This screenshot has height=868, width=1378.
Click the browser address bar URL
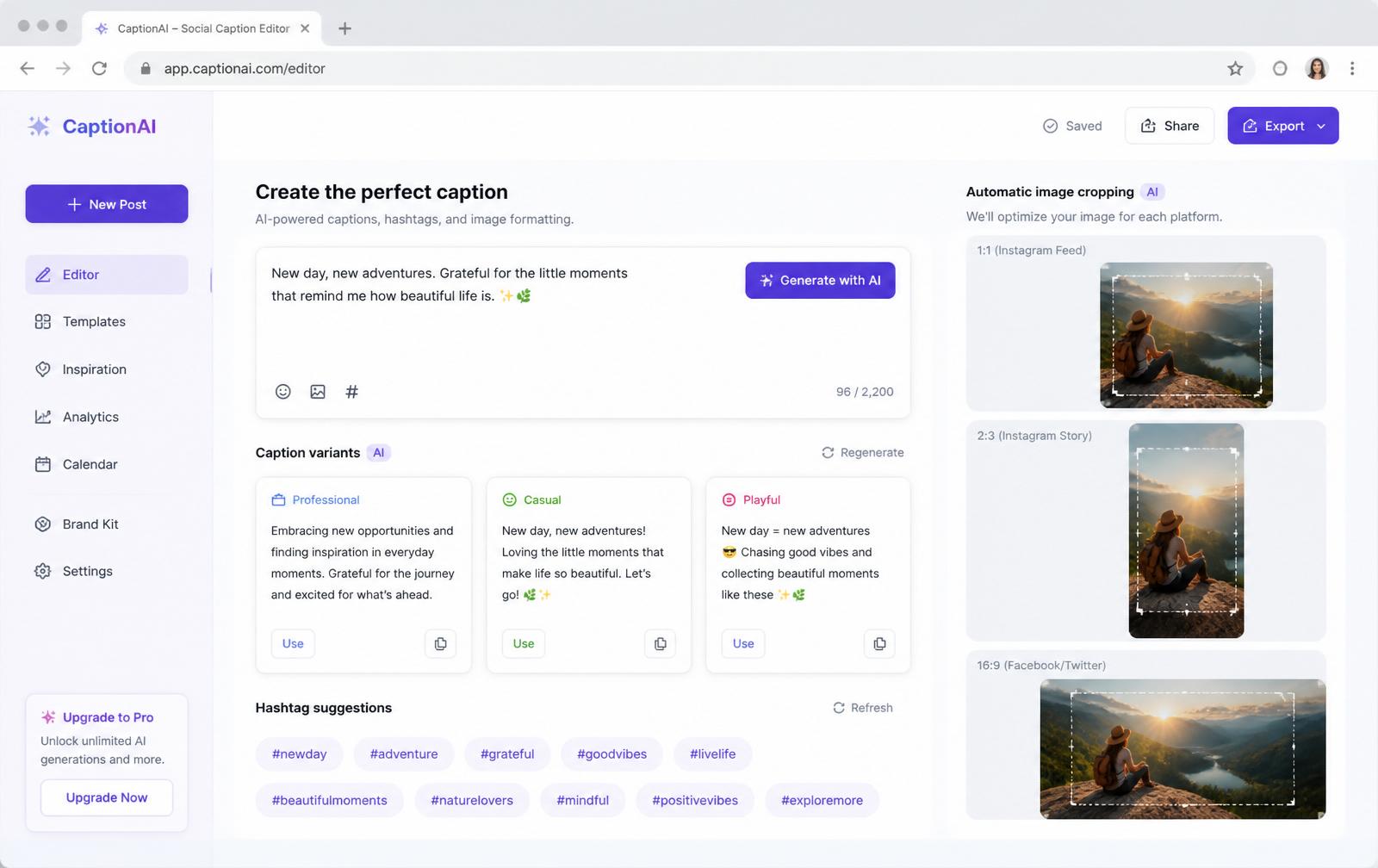pyautogui.click(x=245, y=69)
